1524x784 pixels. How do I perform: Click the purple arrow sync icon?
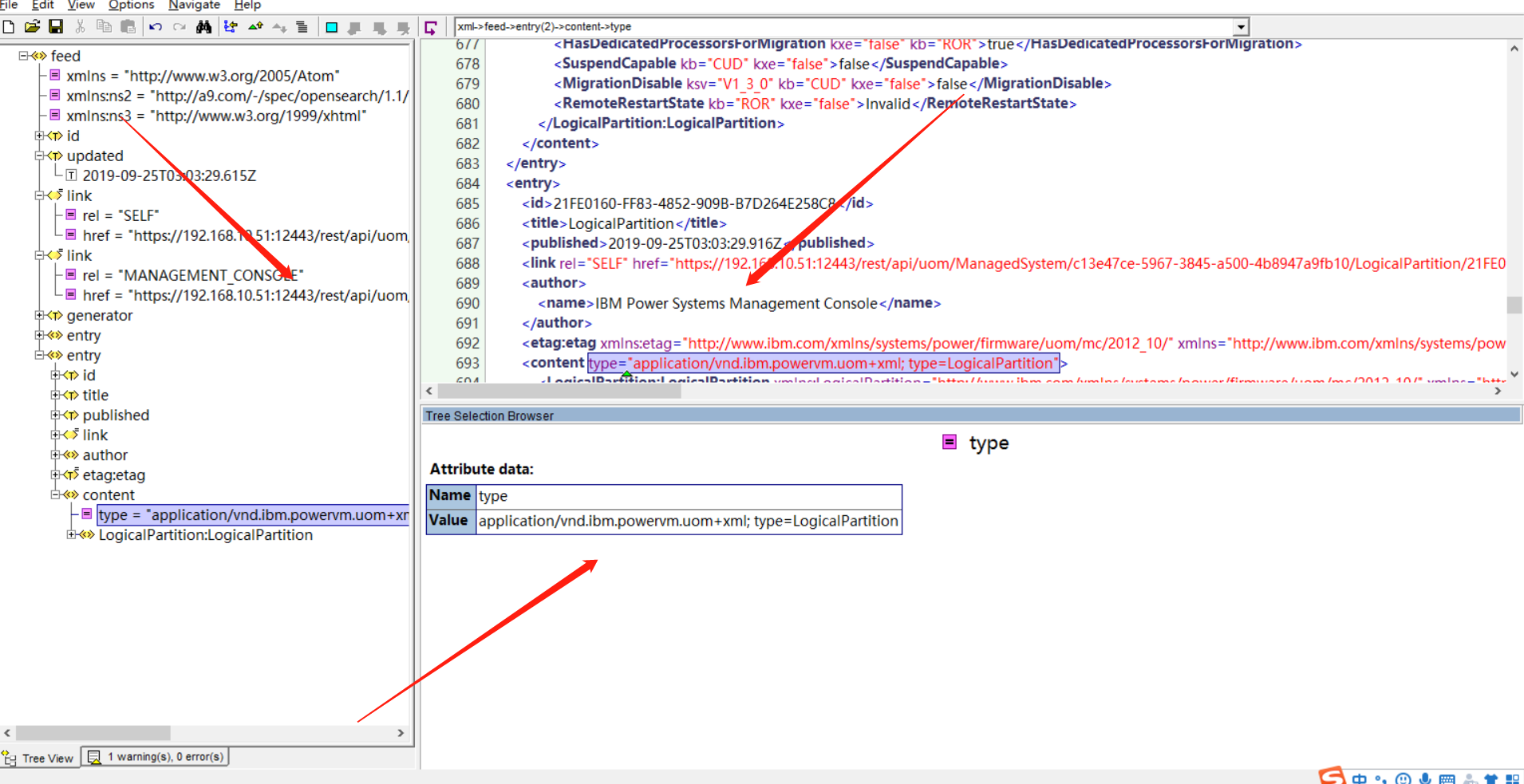pos(431,28)
